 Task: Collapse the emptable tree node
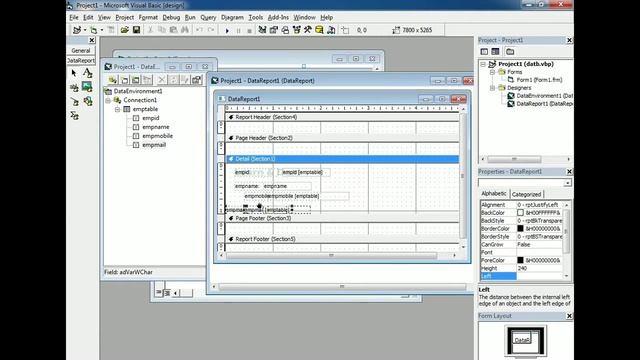pyautogui.click(x=118, y=109)
